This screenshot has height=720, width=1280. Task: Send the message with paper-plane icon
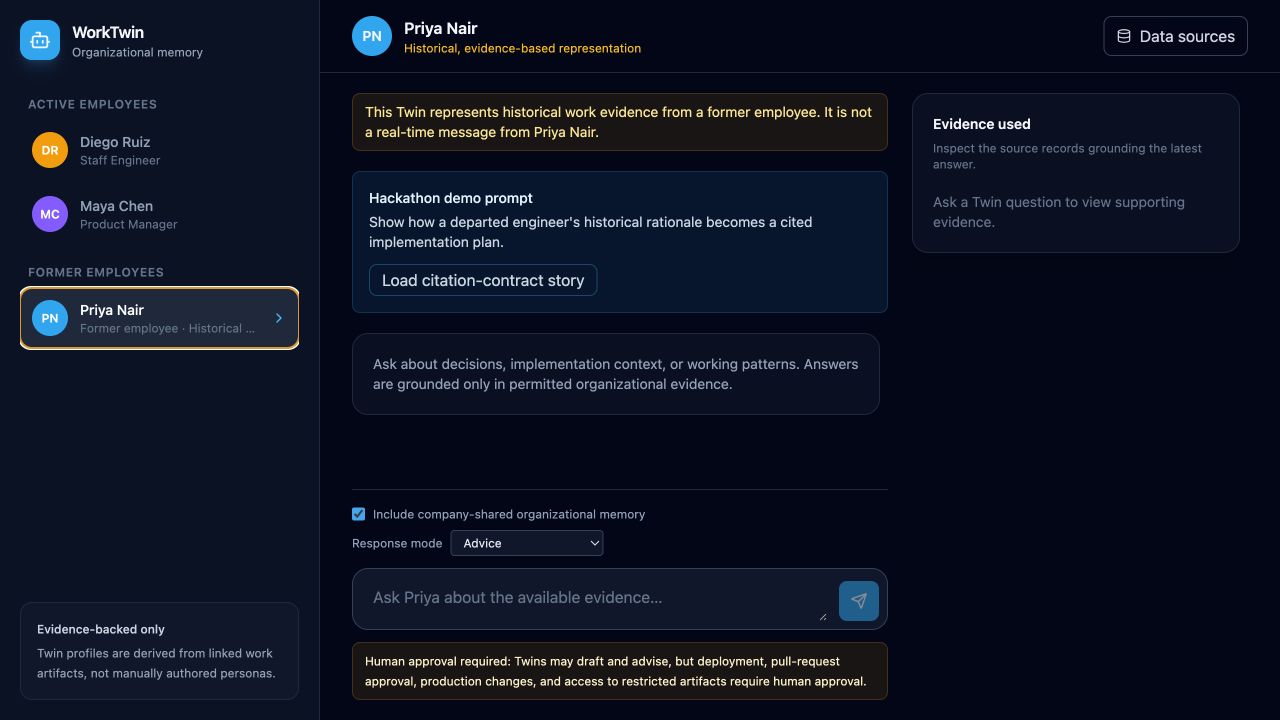coord(859,601)
